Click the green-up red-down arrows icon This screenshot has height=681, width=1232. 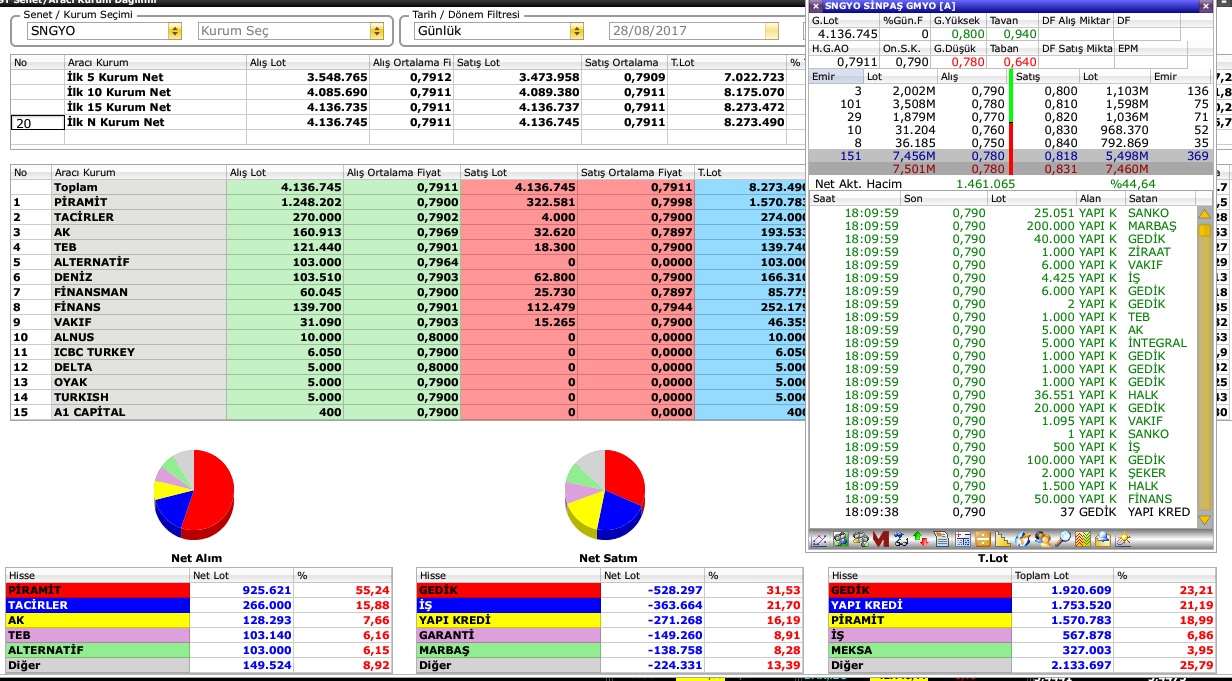pyautogui.click(x=921, y=539)
